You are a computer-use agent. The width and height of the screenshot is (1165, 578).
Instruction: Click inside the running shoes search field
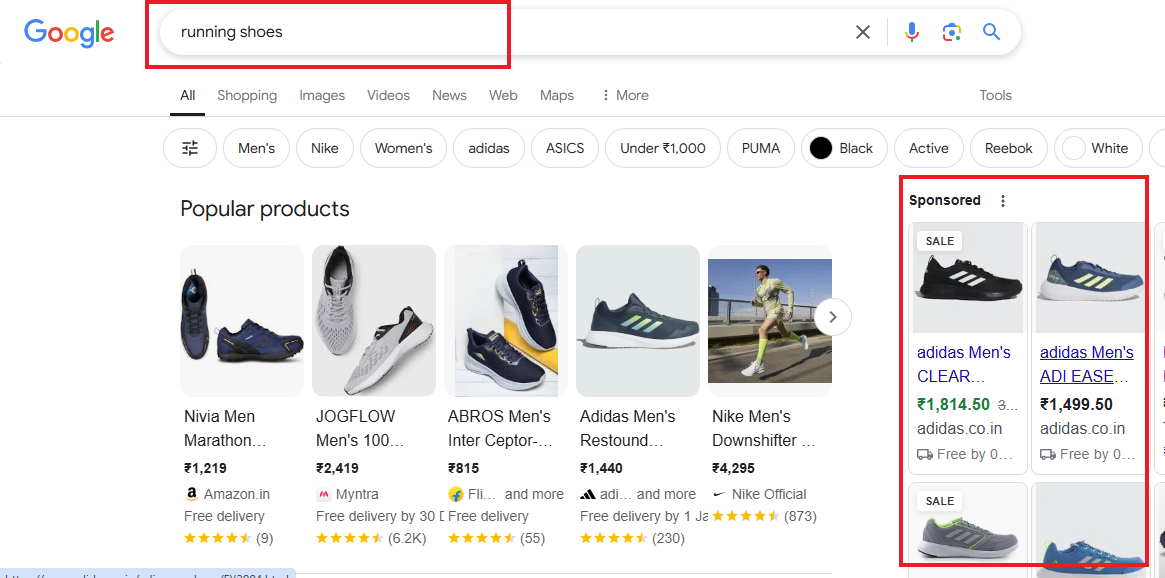pyautogui.click(x=505, y=32)
